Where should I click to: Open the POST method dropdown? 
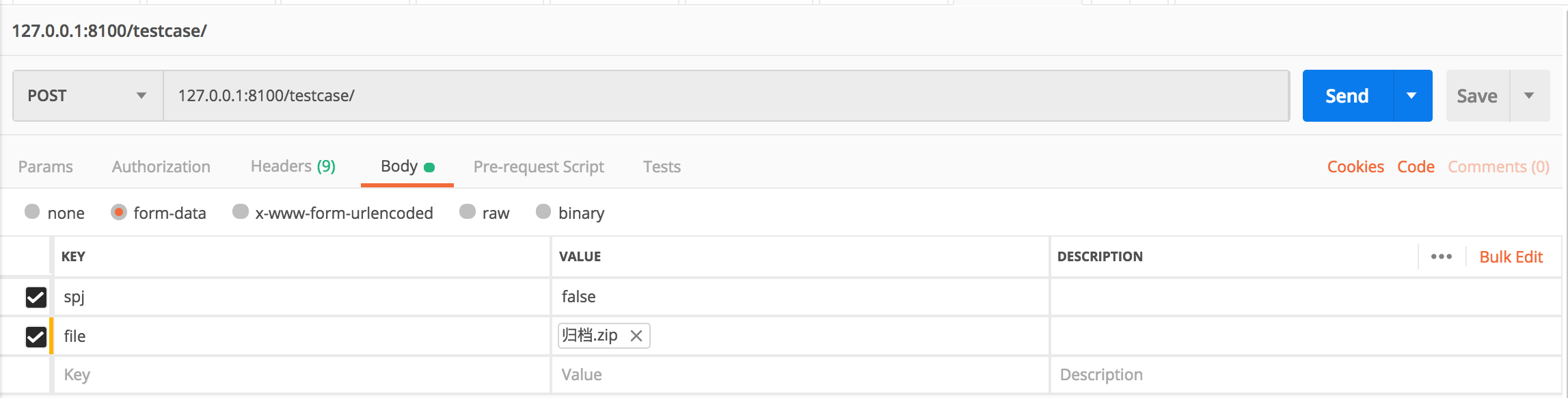pos(87,96)
